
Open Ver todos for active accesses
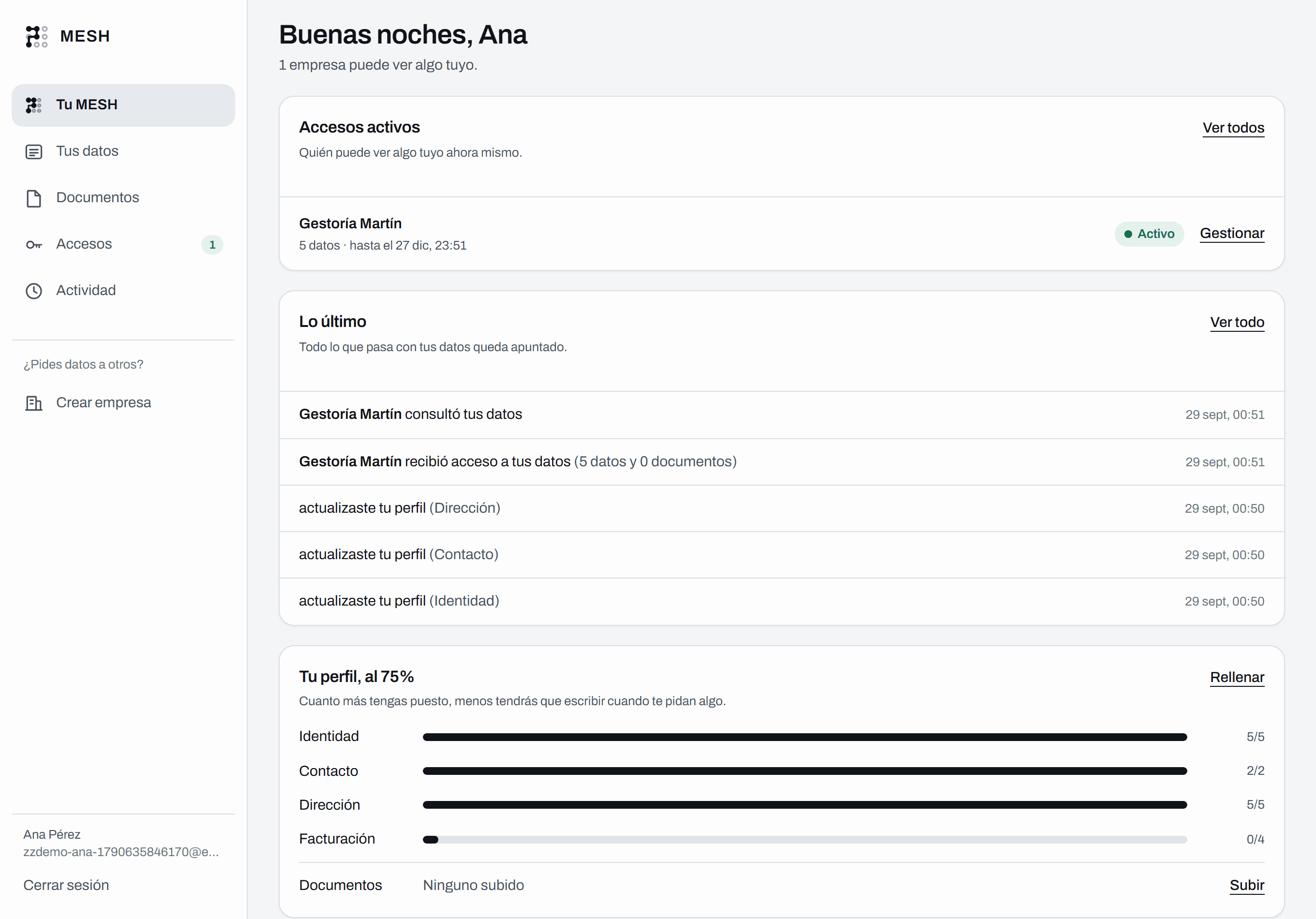tap(1233, 128)
